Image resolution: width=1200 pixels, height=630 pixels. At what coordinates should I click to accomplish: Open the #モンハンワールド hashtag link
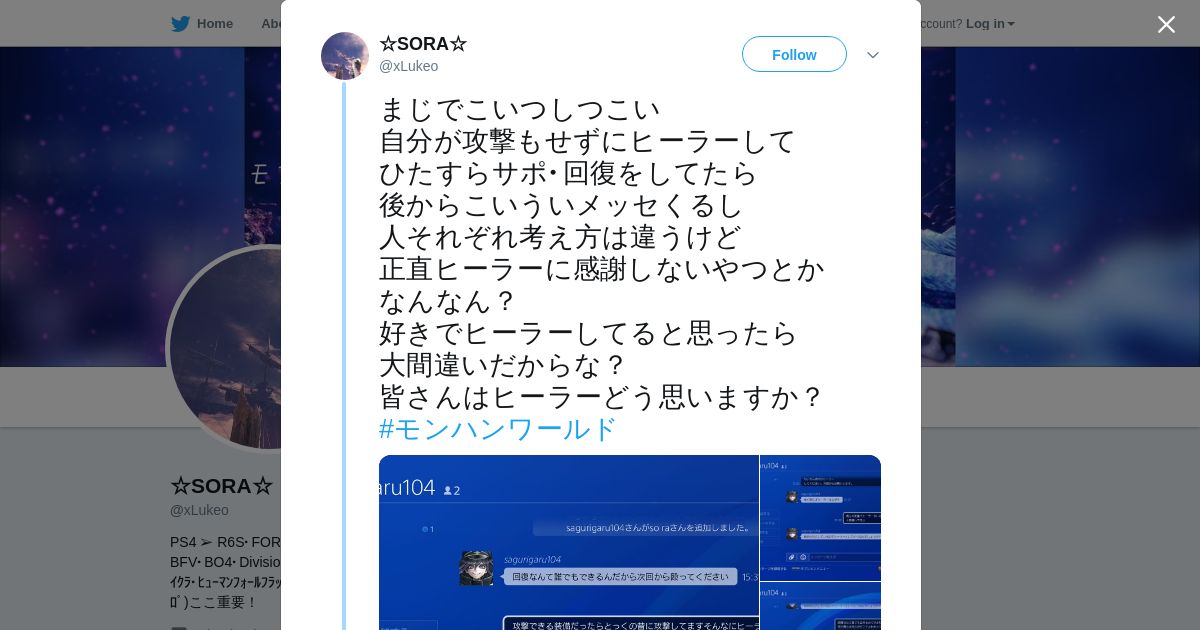point(498,429)
